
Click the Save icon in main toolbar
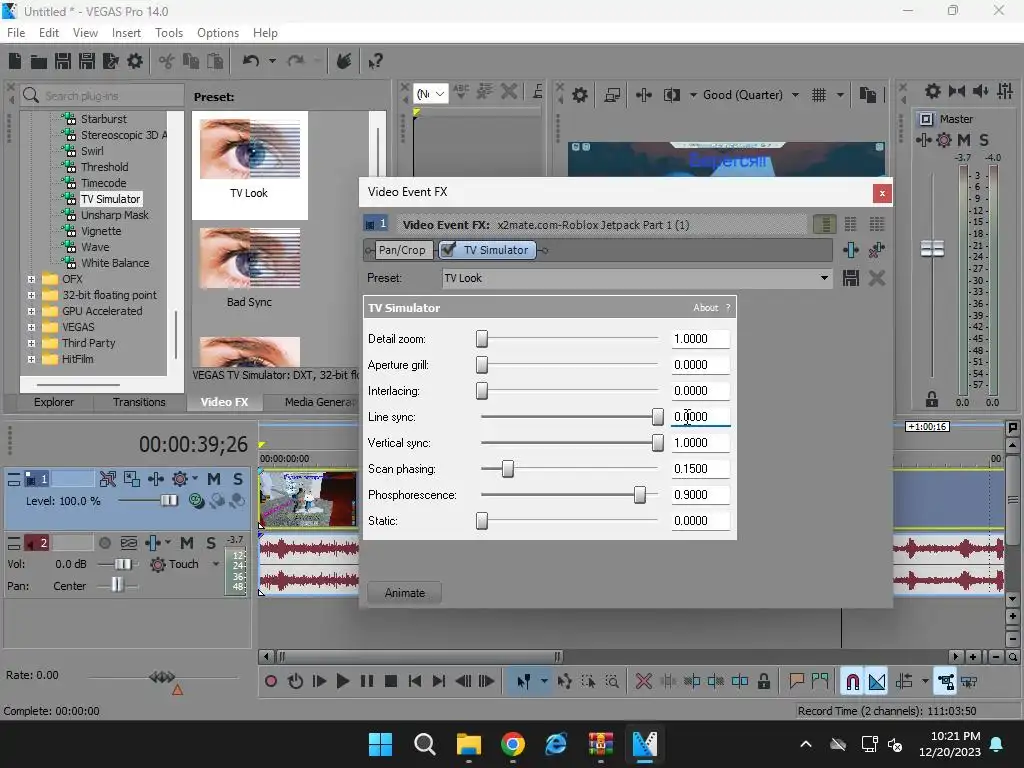point(63,61)
